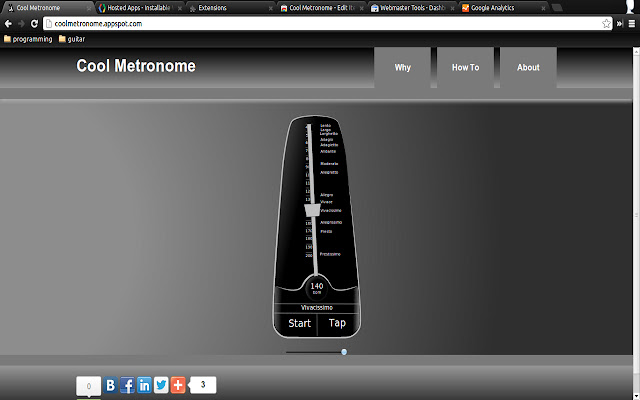Reload the page

pyautogui.click(x=34, y=24)
